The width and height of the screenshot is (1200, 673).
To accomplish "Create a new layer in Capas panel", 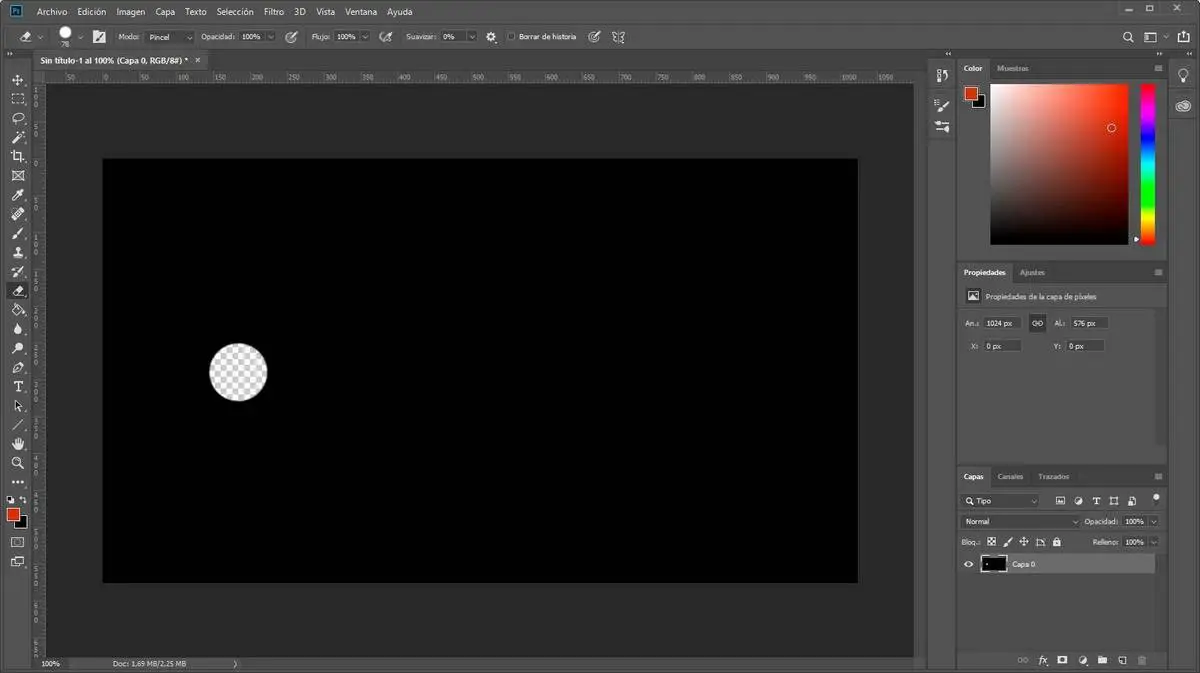I will 1122,660.
